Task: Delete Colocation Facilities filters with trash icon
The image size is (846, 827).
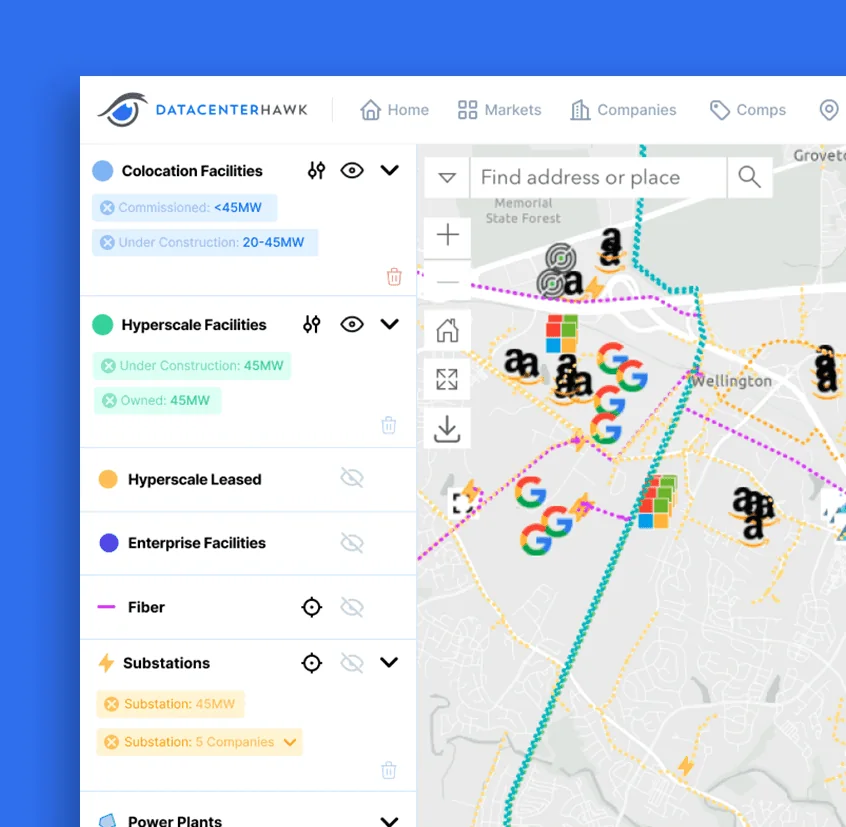Action: [394, 277]
